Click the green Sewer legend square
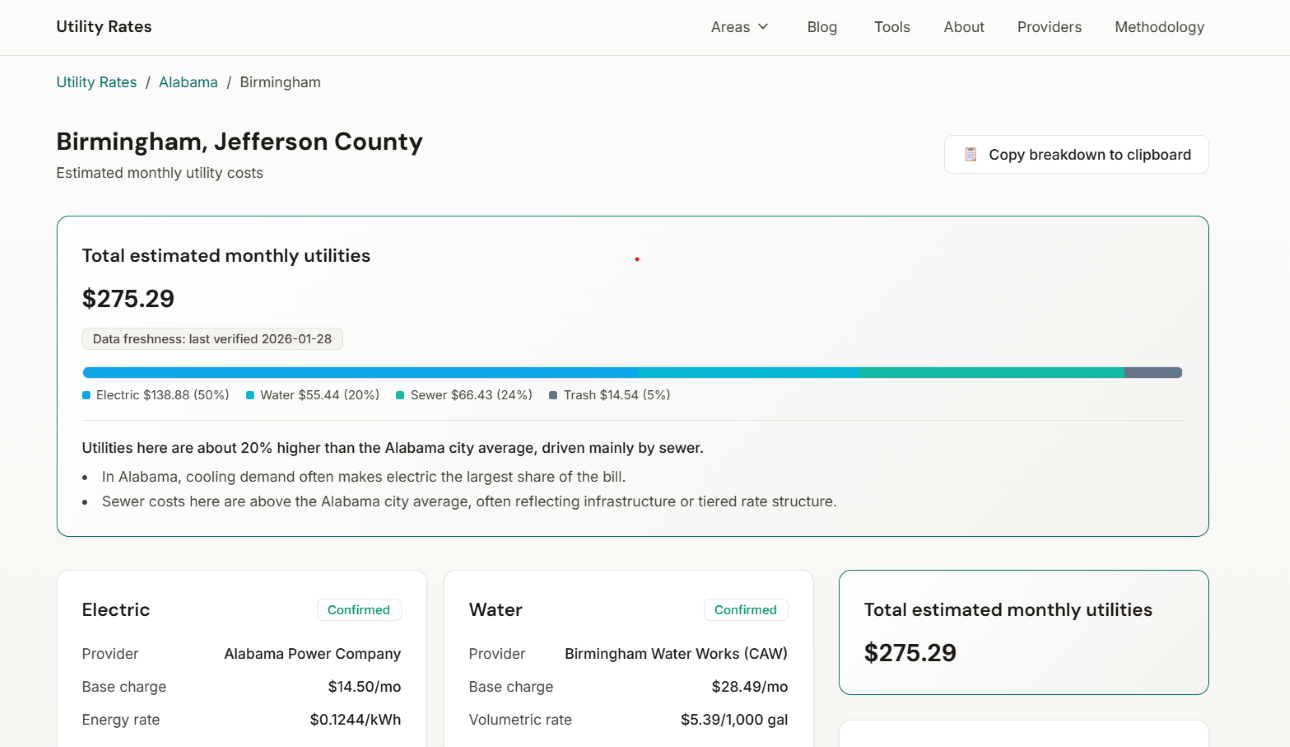Screen dimensions: 1290x747 coord(400,394)
